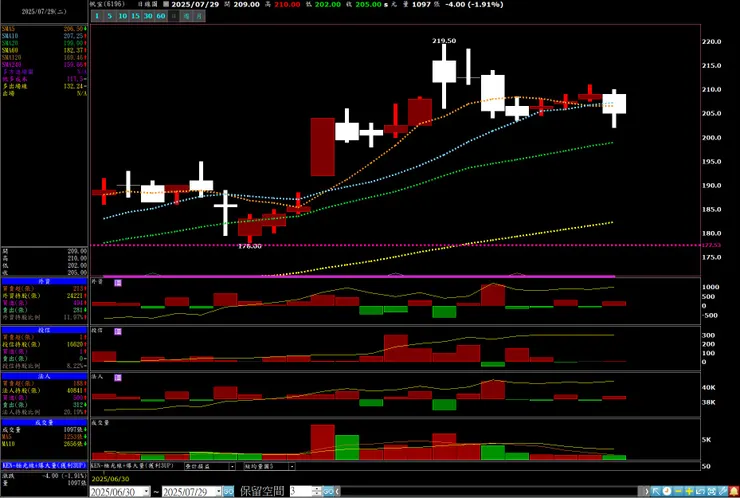Image resolution: width=740 pixels, height=498 pixels.
Task: Click the 176.00 low price label
Action: [x=250, y=246]
